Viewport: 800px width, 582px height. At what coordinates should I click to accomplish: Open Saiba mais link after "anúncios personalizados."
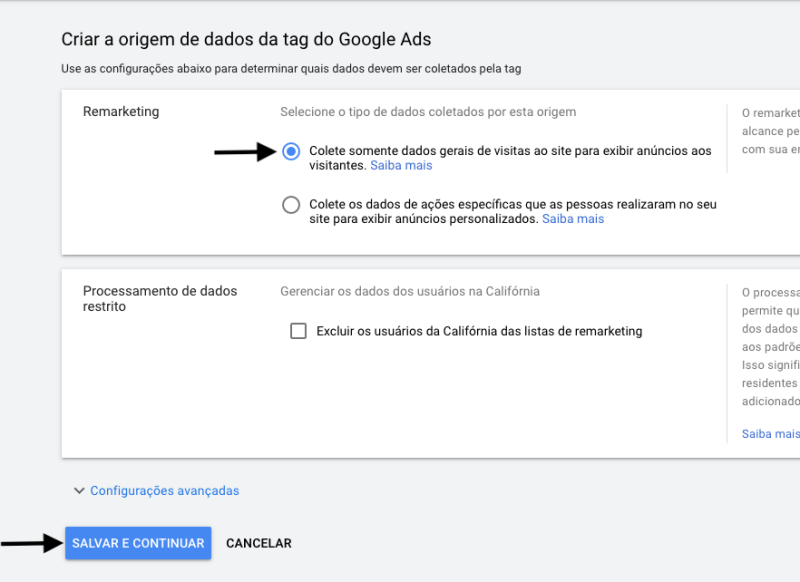pyautogui.click(x=573, y=219)
